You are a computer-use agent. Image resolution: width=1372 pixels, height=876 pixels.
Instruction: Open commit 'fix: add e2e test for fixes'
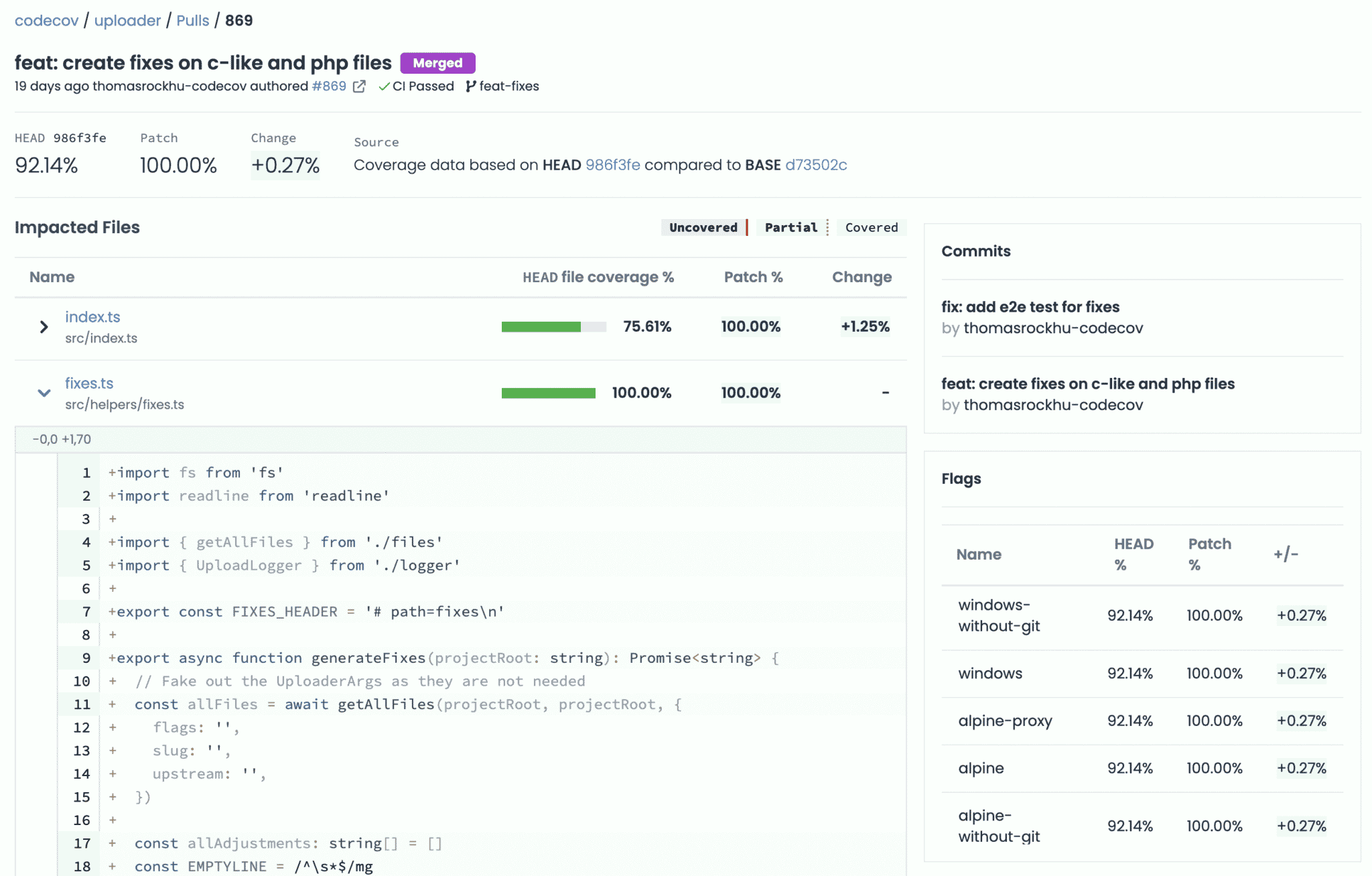click(1030, 307)
